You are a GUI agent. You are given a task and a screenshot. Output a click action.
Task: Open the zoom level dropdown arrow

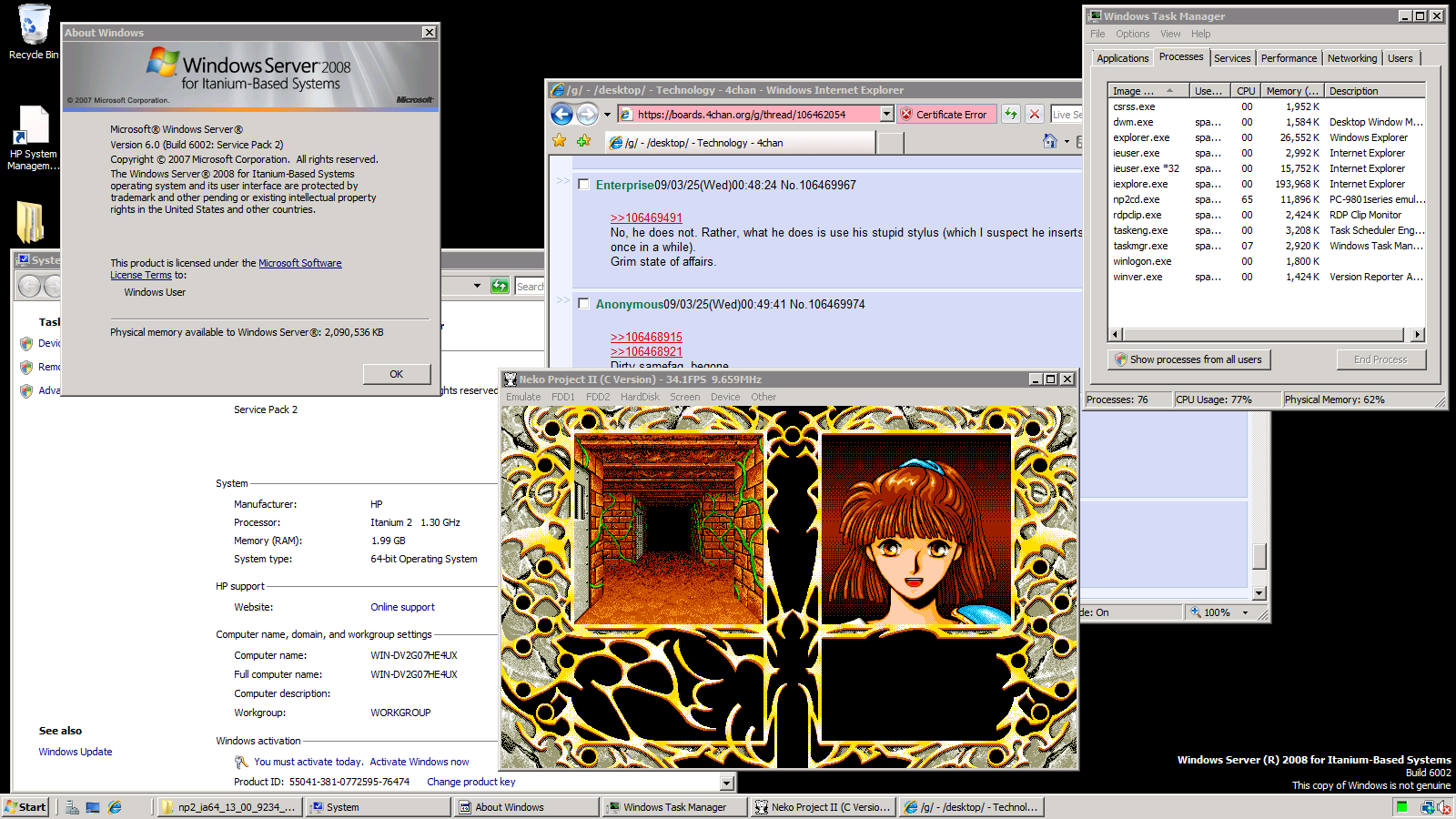[1246, 612]
